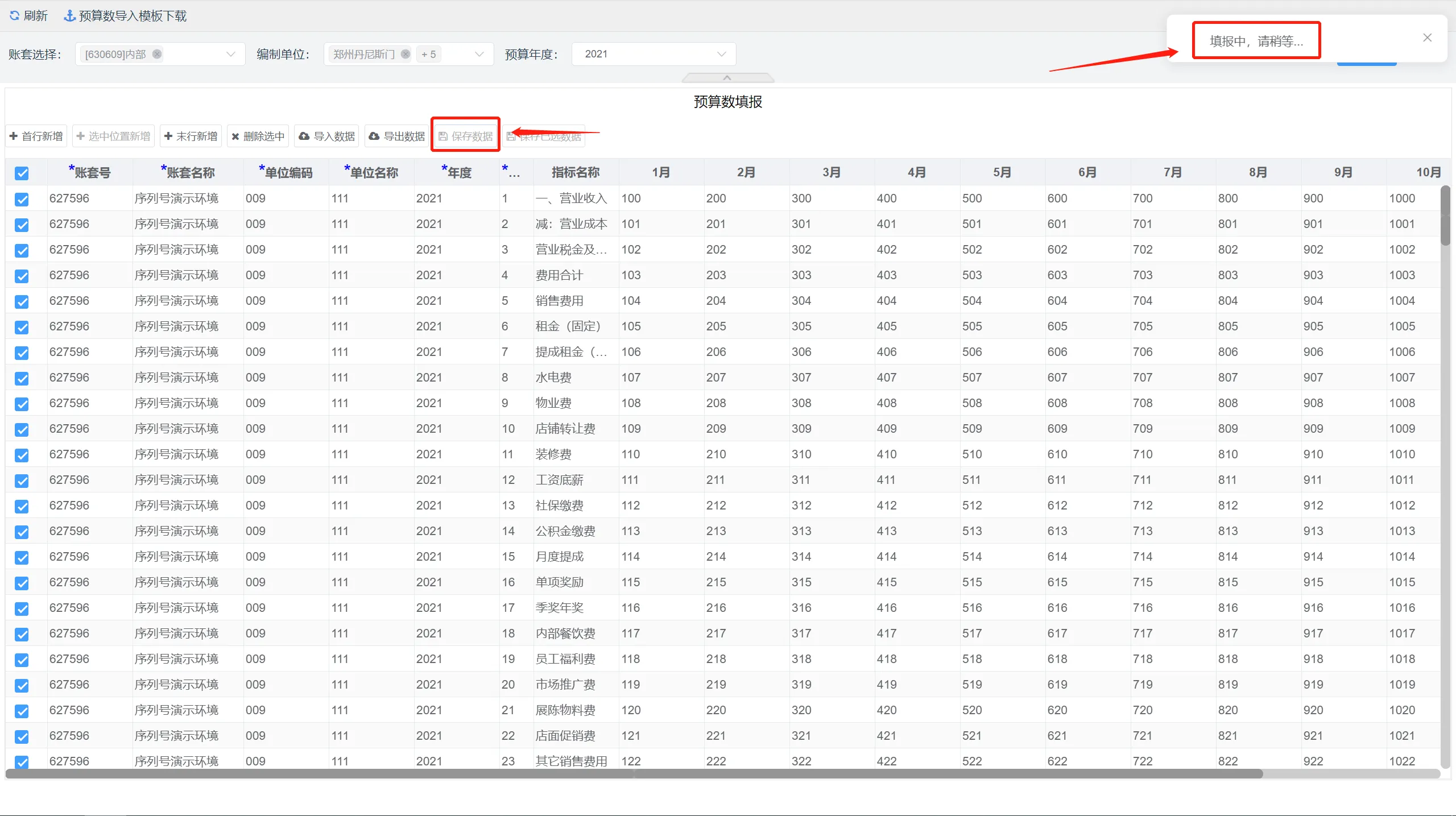The width and height of the screenshot is (1456, 816).
Task: Click the 3月 cell with value 308
Action: 832,403
